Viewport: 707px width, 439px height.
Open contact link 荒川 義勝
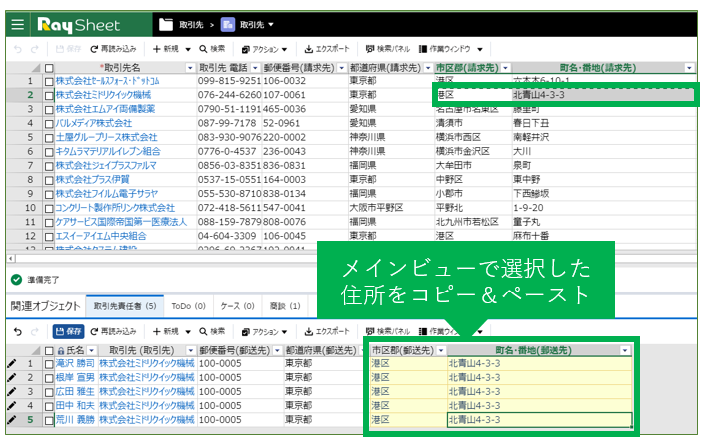click(75, 420)
